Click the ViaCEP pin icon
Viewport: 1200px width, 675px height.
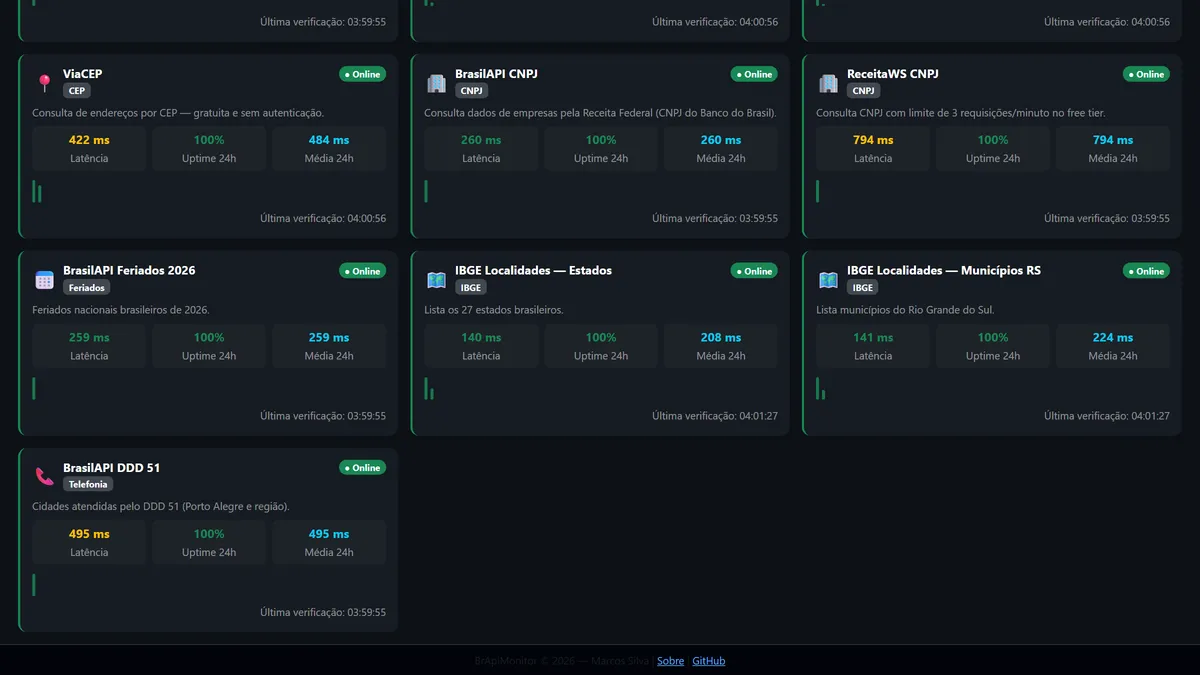(x=44, y=83)
